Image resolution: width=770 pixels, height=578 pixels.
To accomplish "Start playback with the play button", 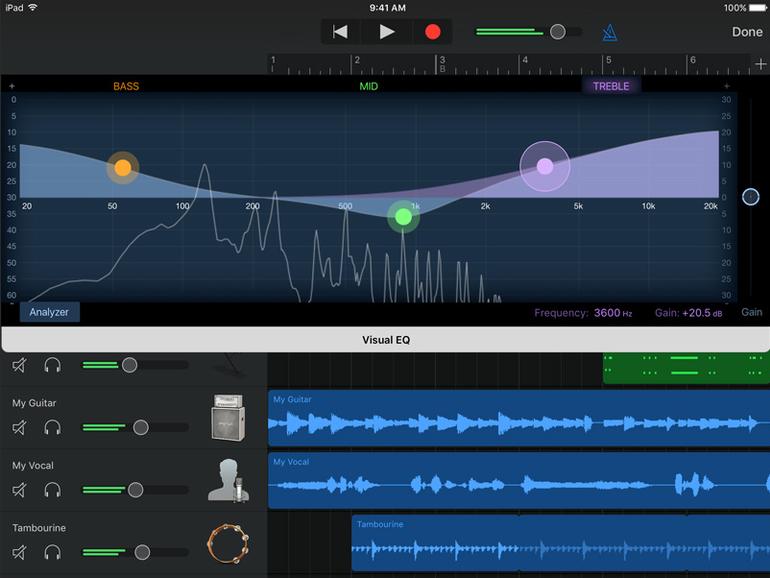I will coord(387,32).
